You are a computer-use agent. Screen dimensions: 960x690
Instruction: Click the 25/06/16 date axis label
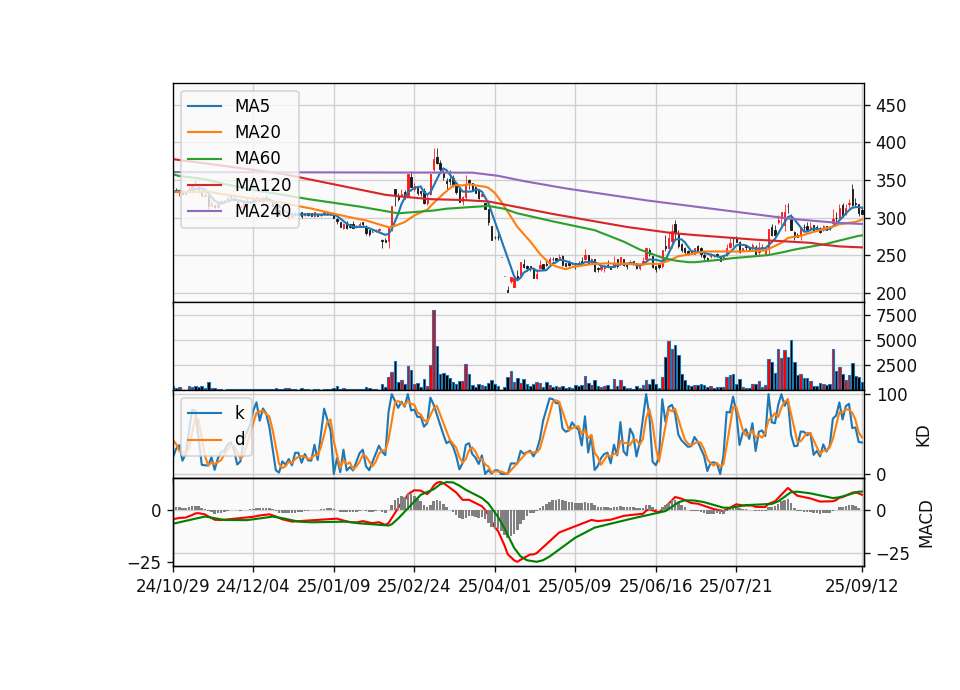pos(656,586)
